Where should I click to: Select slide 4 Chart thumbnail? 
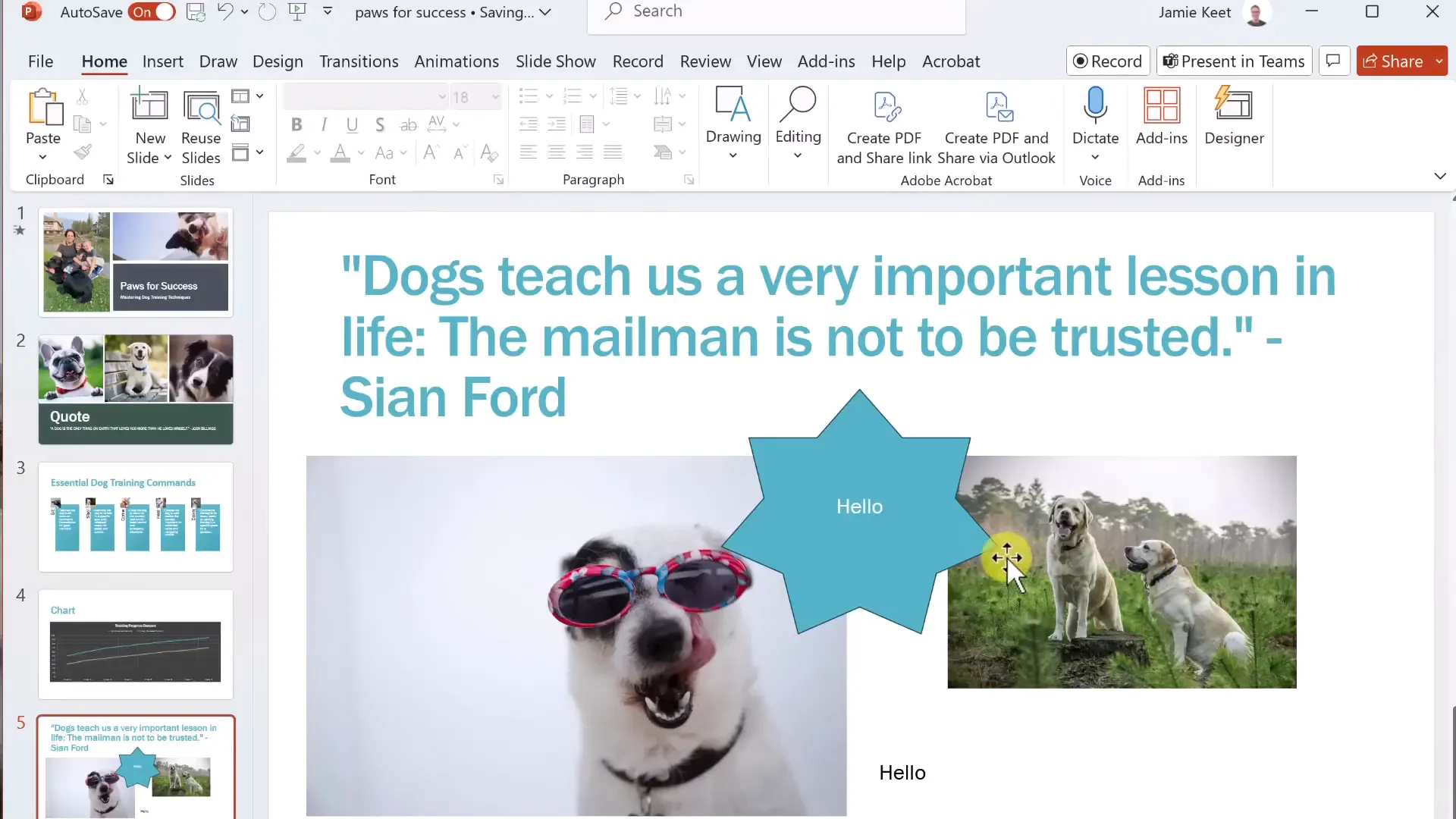[x=136, y=644]
